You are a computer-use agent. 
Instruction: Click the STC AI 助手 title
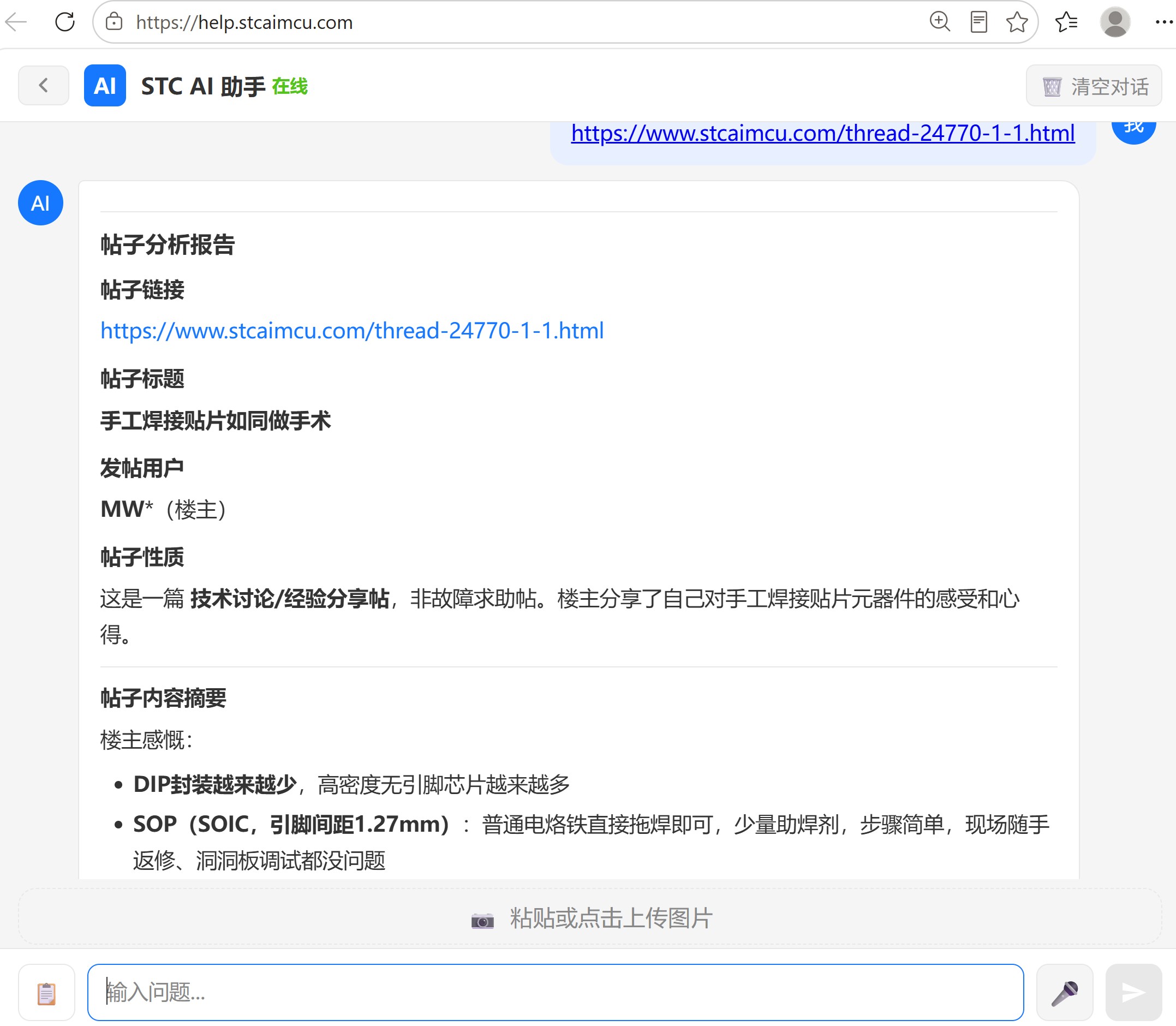point(203,86)
